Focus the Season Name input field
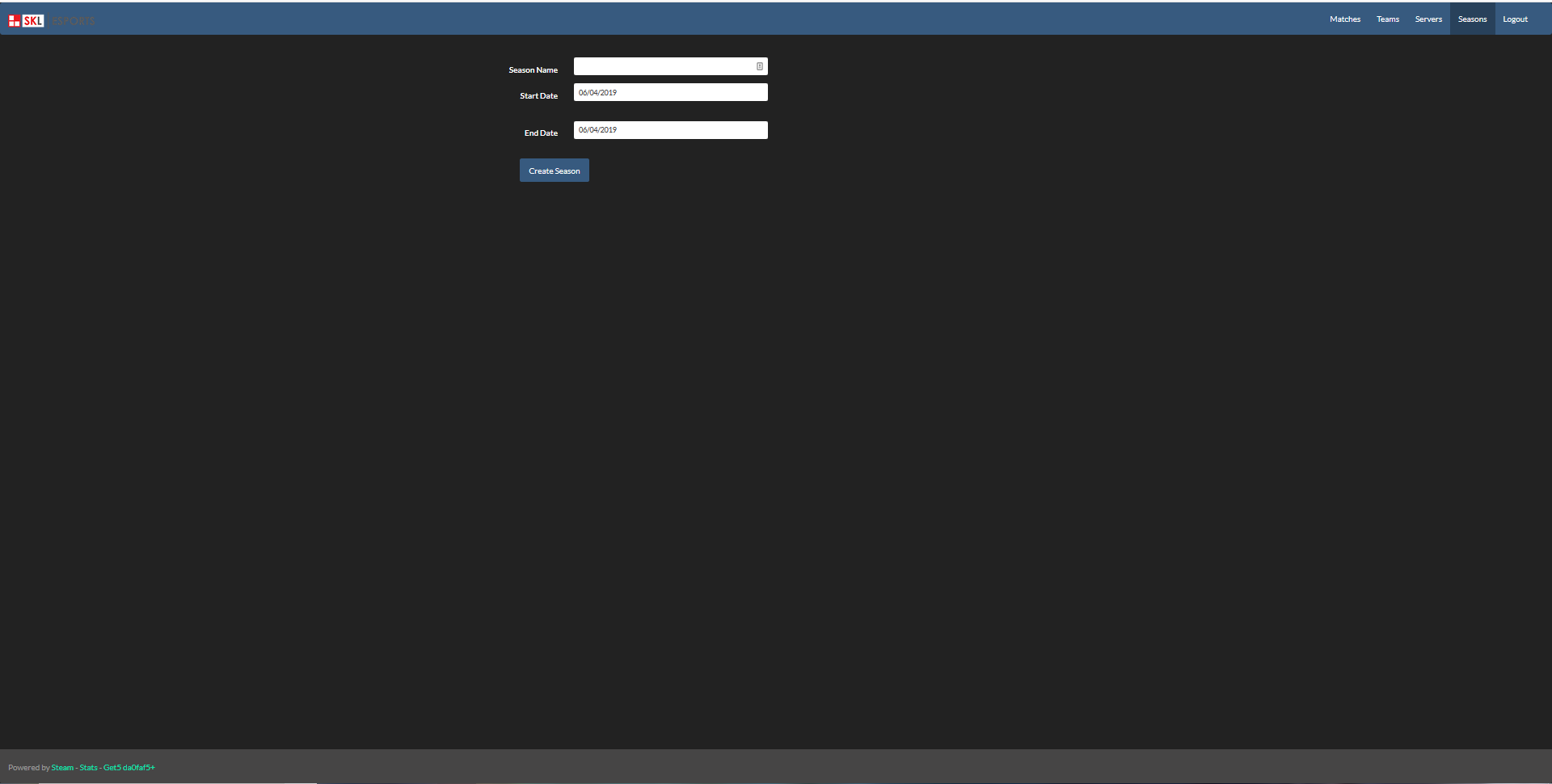The image size is (1552, 784). [x=671, y=66]
